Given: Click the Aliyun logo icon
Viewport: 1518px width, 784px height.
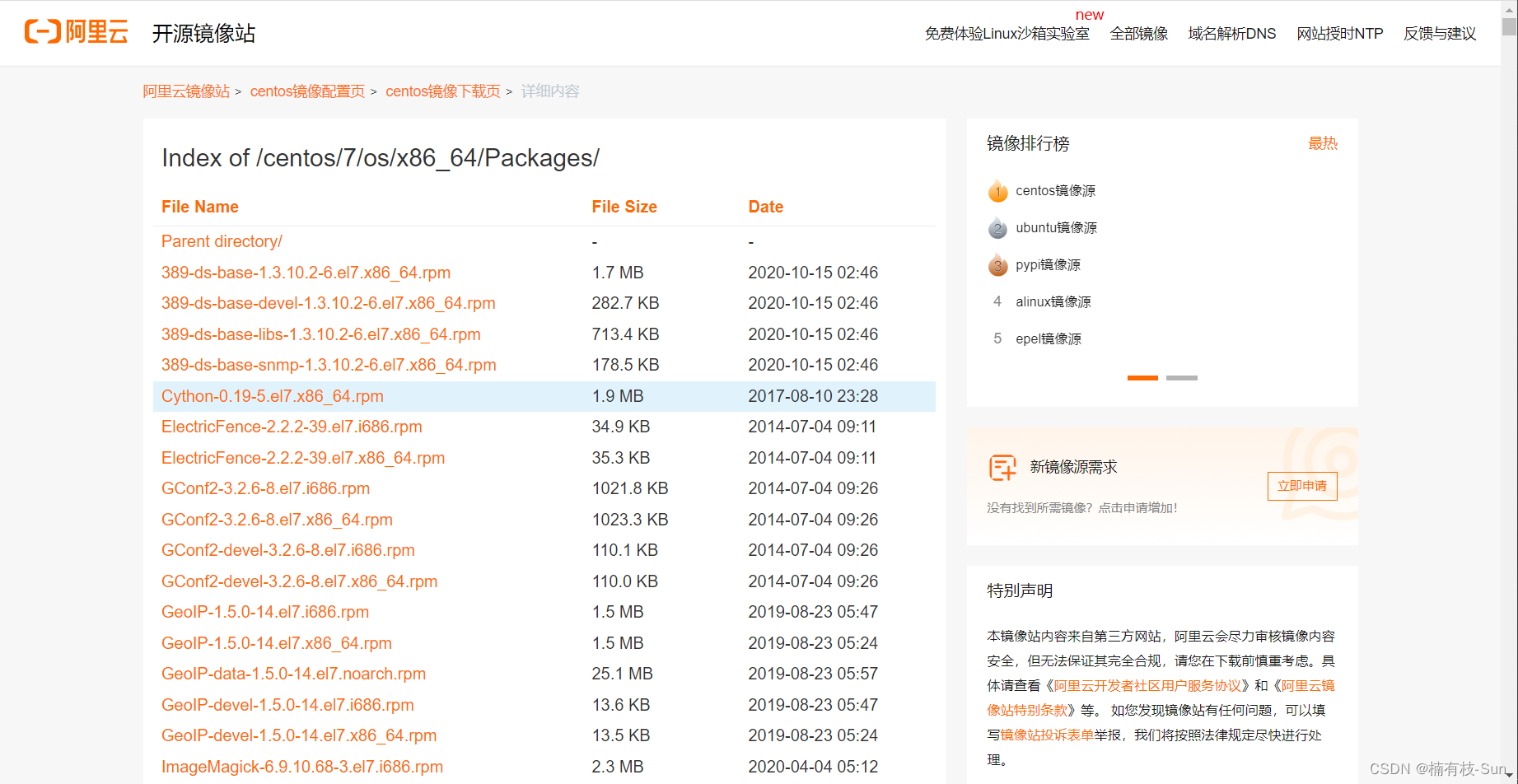Looking at the screenshot, I should (x=76, y=32).
